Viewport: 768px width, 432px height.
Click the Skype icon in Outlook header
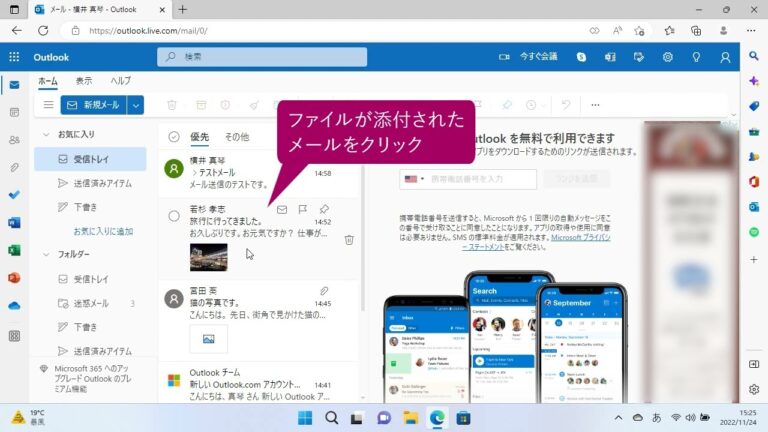coord(581,57)
